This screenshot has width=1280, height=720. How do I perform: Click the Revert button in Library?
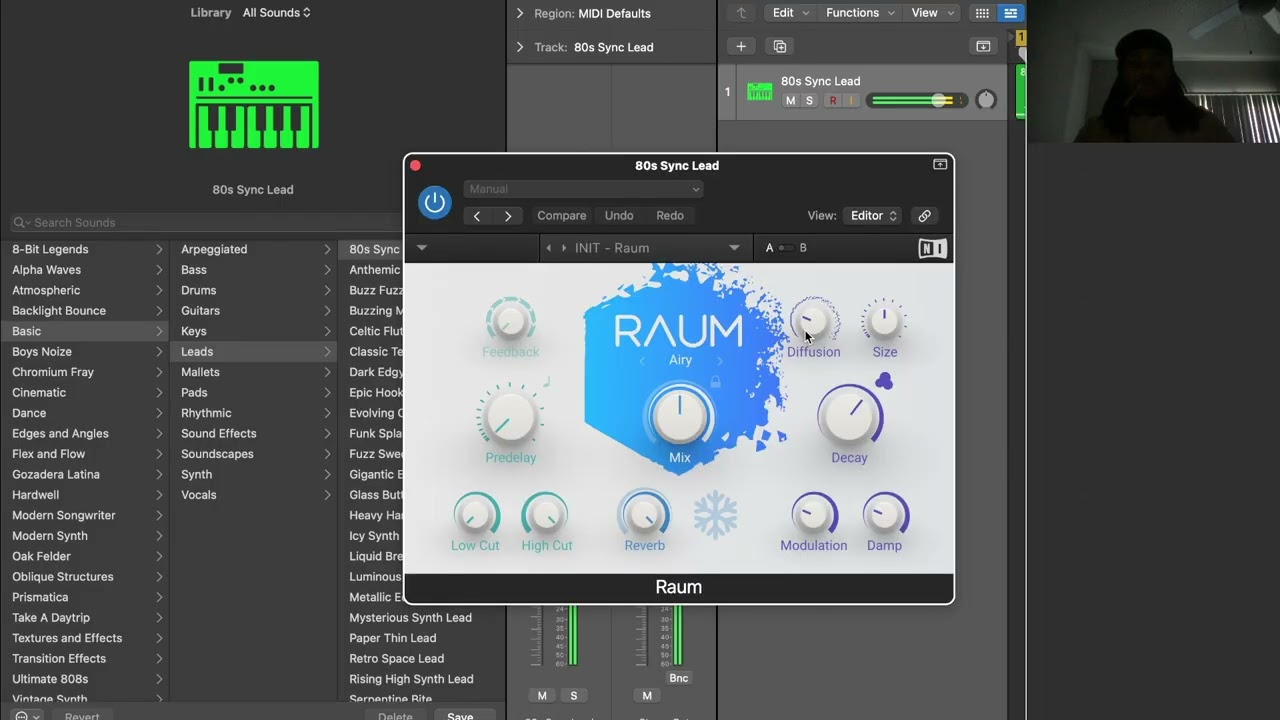click(82, 716)
